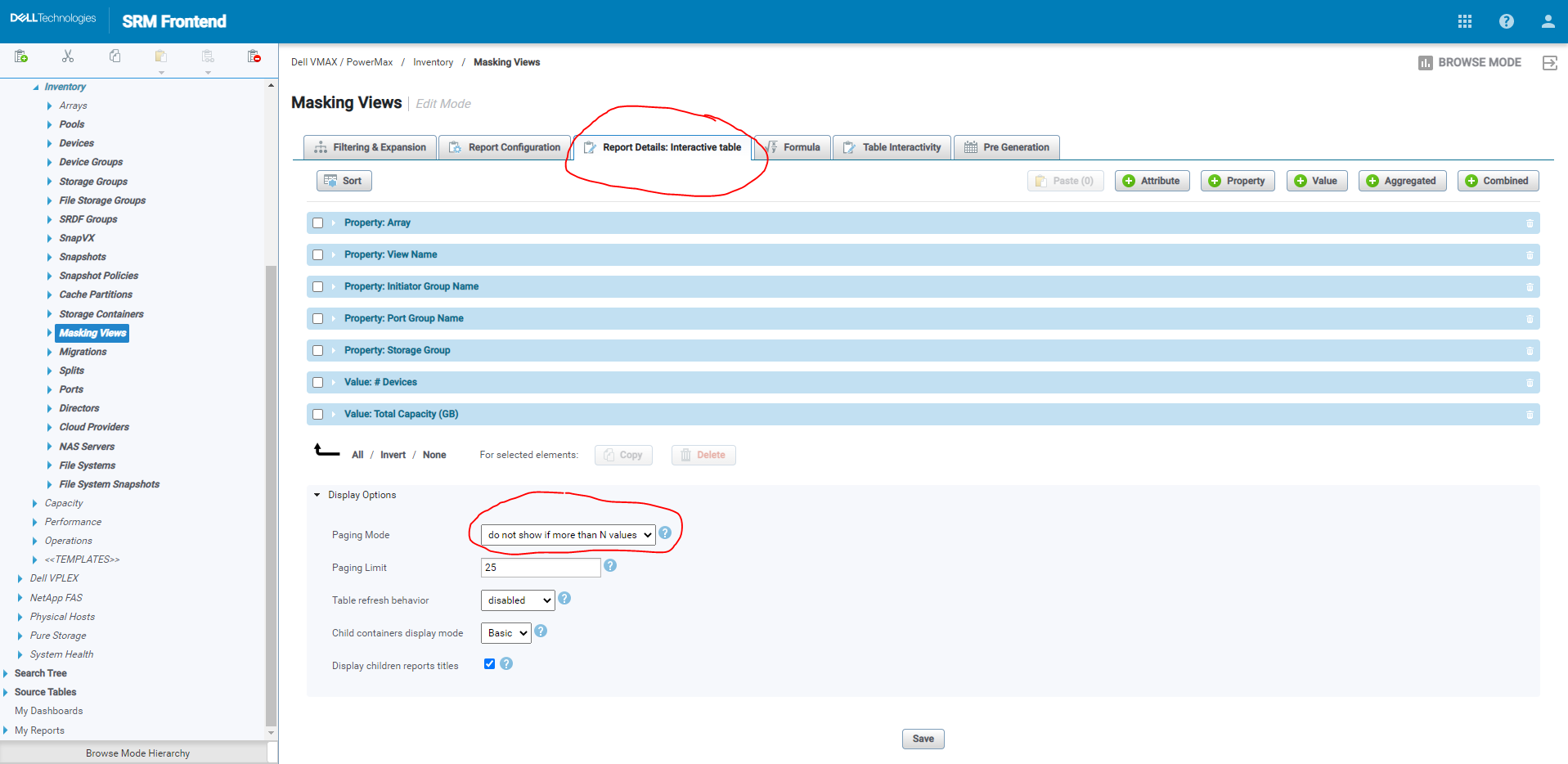Open the Table refresh behavior dropdown
The height and width of the screenshot is (764, 1568).
(x=517, y=600)
